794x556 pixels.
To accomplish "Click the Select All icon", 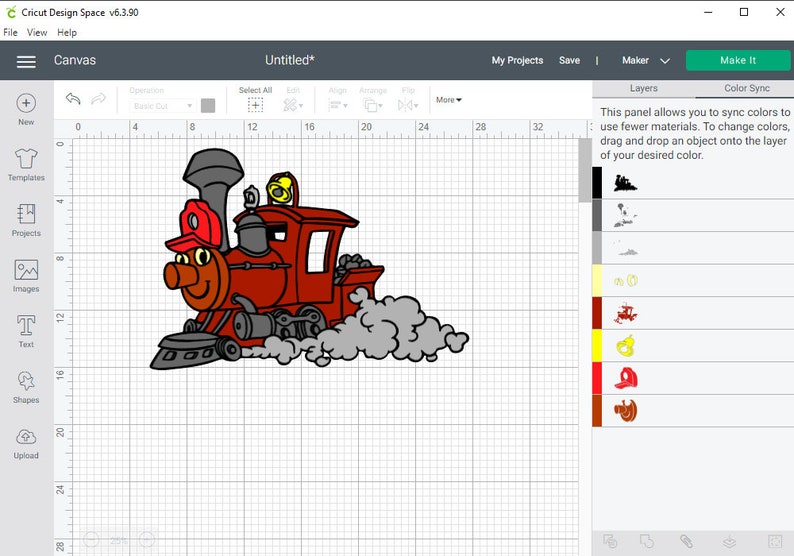I will click(255, 105).
